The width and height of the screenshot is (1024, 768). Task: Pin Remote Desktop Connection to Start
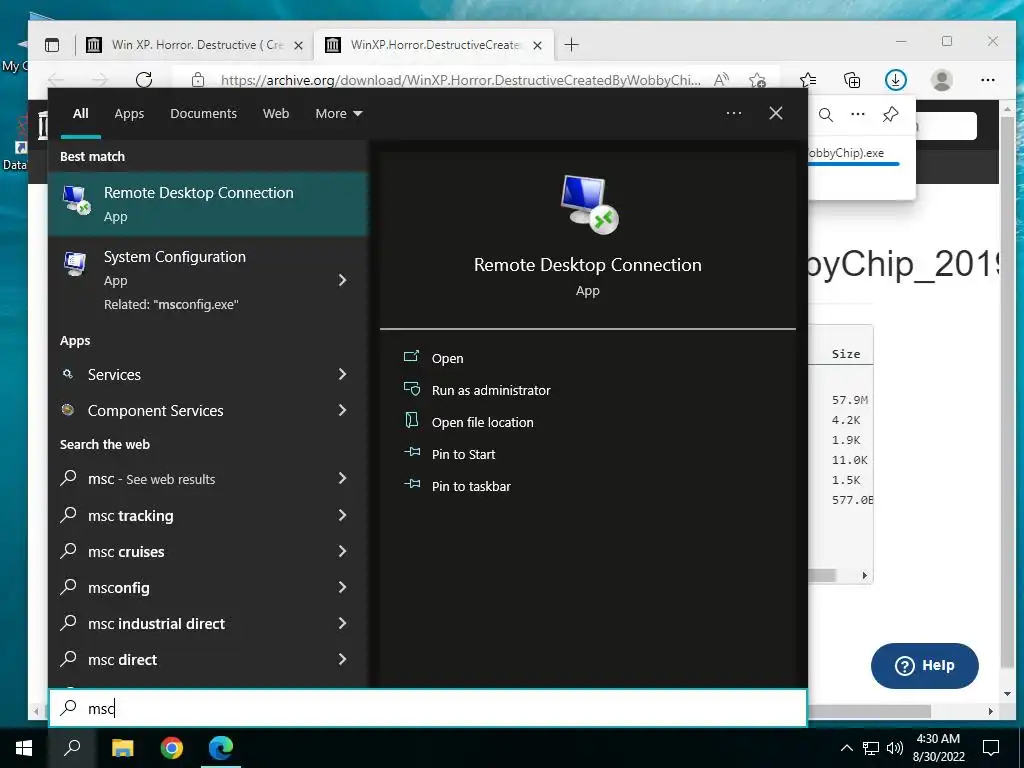(463, 454)
